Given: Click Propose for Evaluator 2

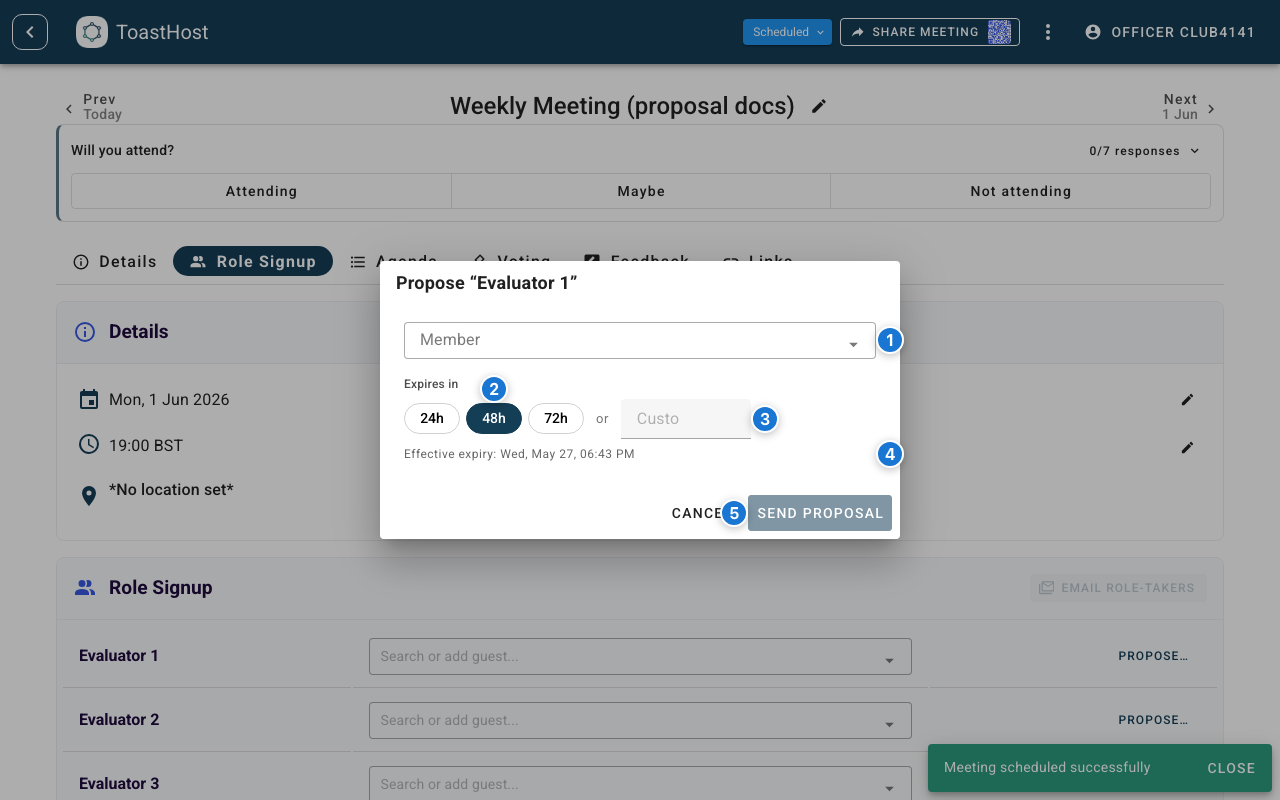Looking at the screenshot, I should coord(1153,720).
